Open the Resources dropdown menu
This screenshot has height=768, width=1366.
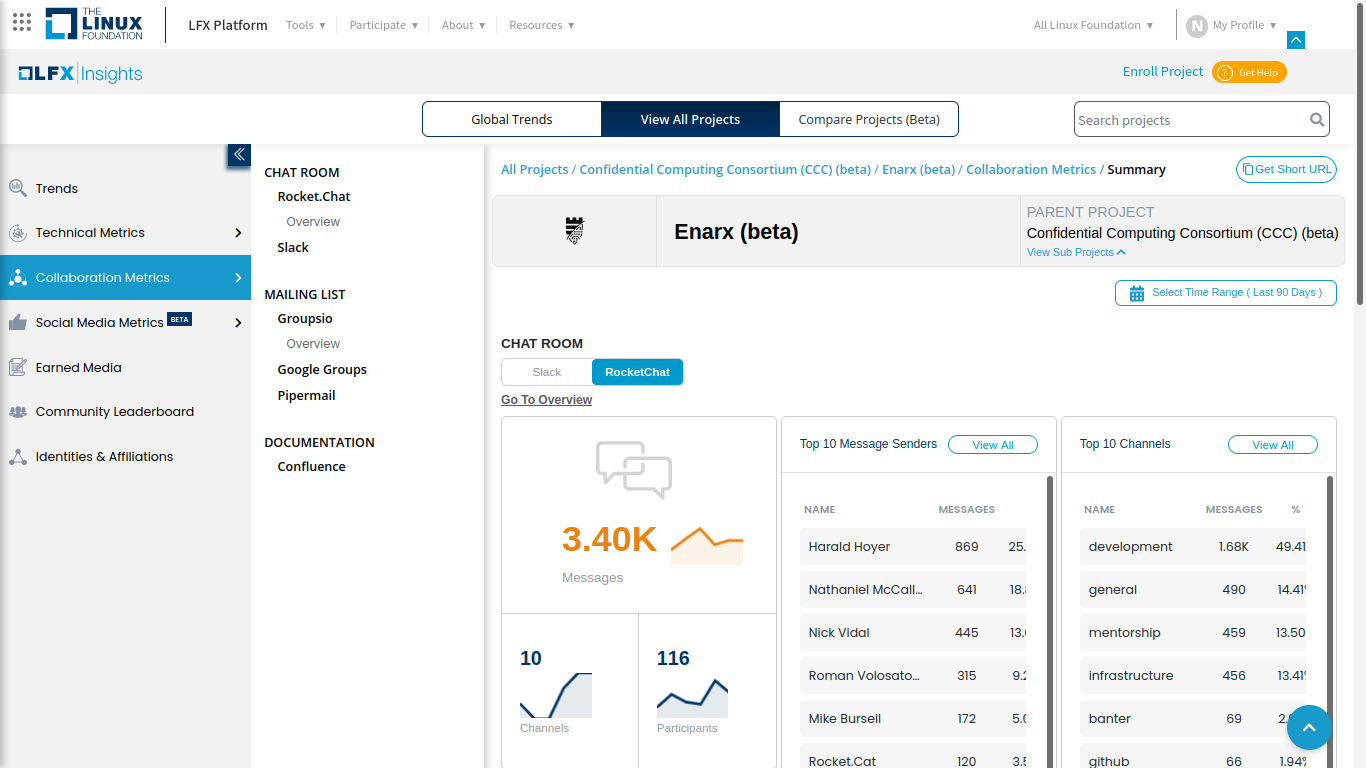542,25
